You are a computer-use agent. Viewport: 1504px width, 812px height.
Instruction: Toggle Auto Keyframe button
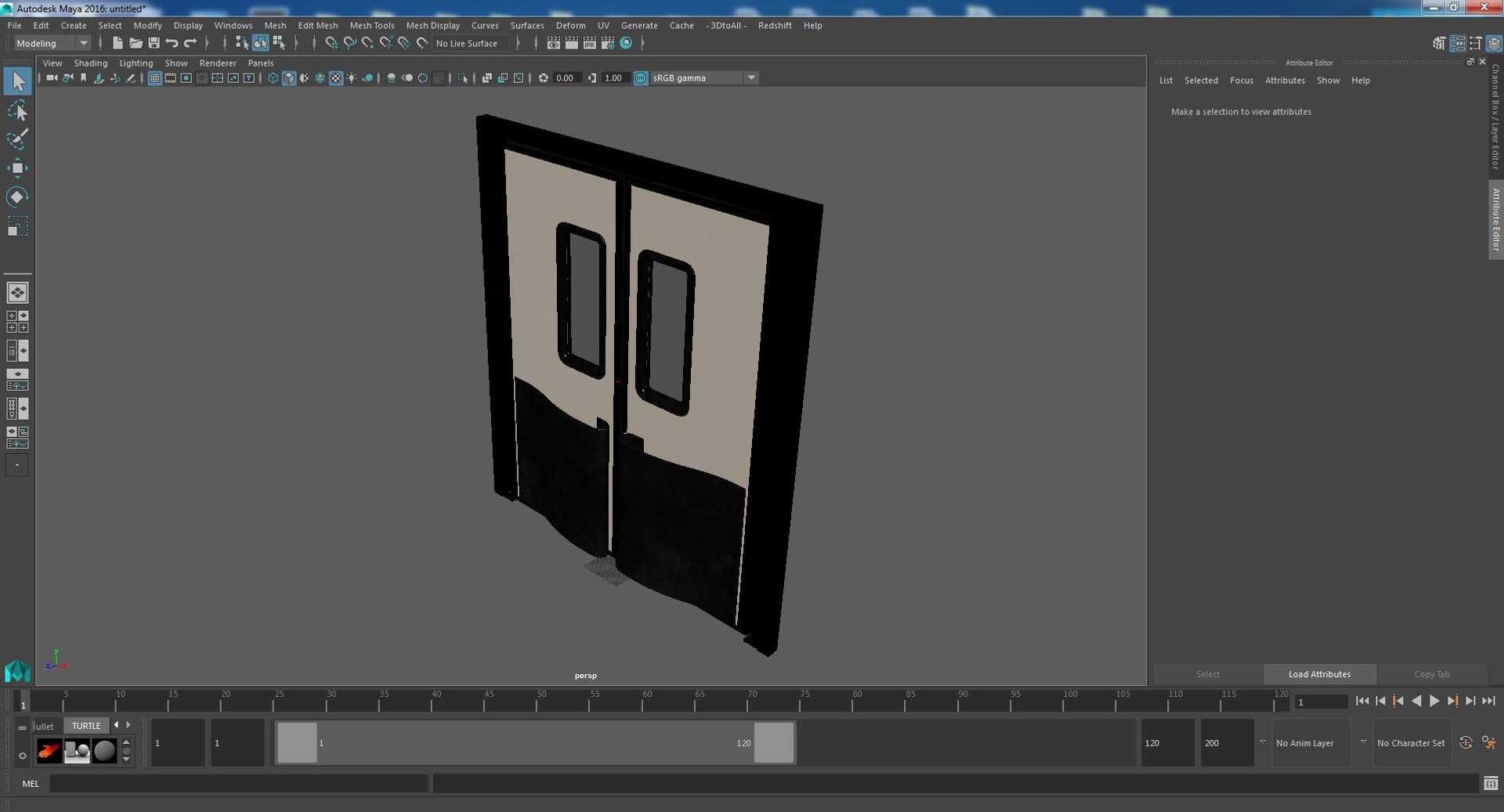click(1466, 742)
